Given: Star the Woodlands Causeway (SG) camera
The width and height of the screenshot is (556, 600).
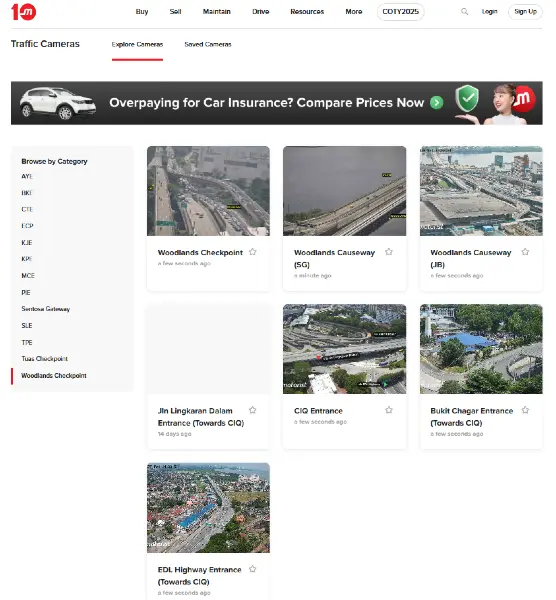Looking at the screenshot, I should coord(389,252).
